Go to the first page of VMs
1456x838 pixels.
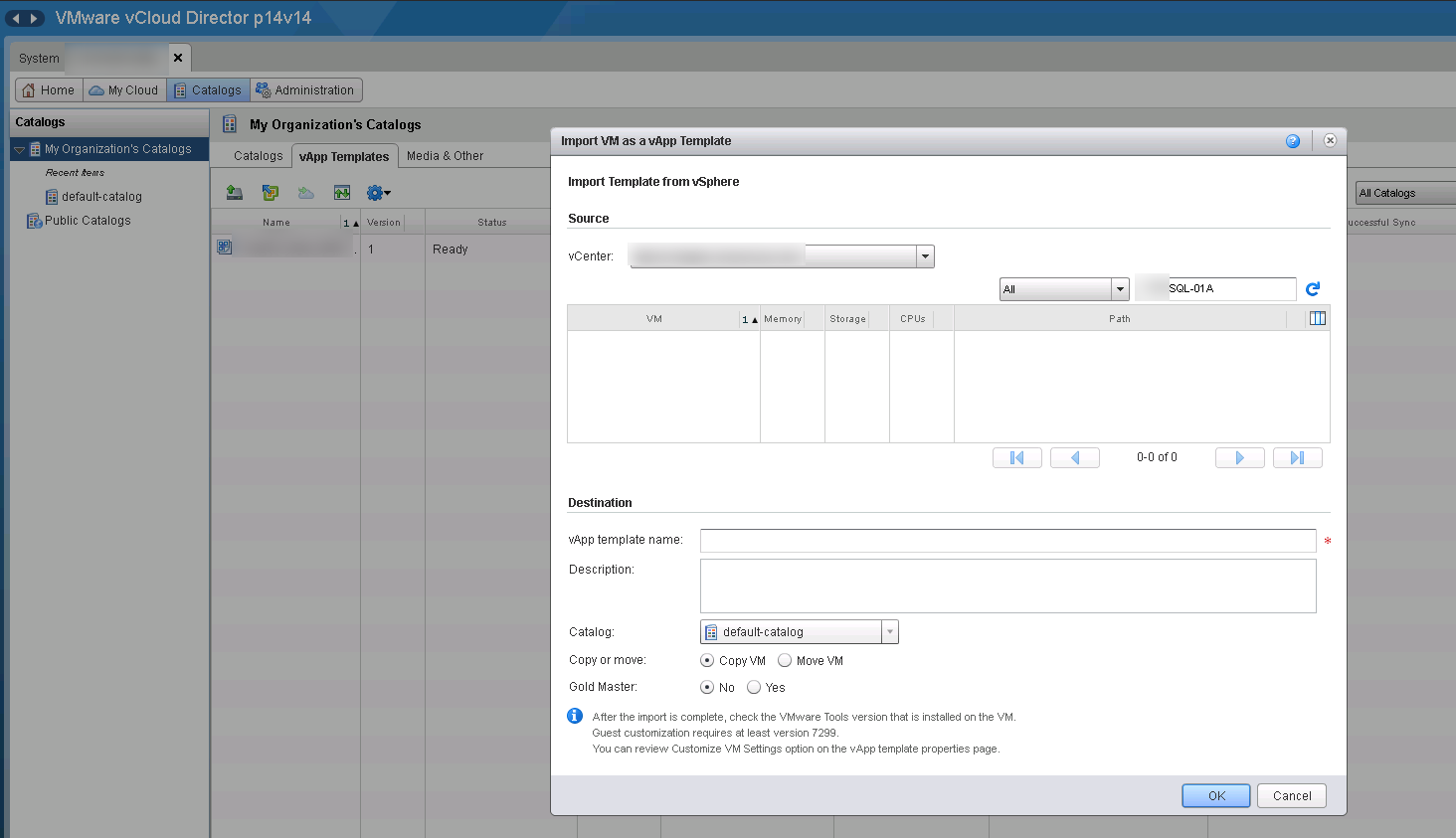coord(1016,457)
